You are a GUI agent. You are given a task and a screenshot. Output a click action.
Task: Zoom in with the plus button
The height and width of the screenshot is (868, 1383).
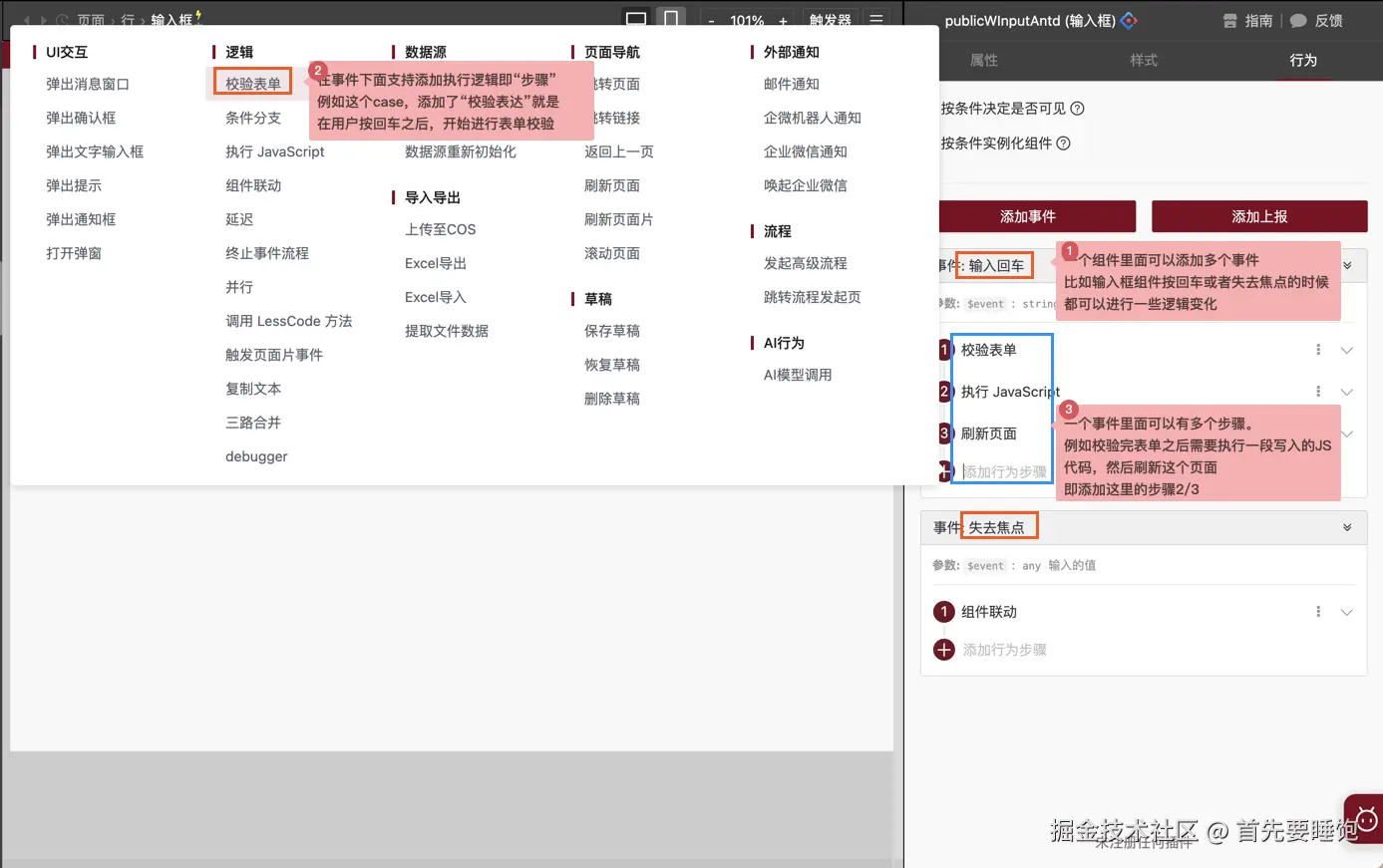tap(783, 20)
